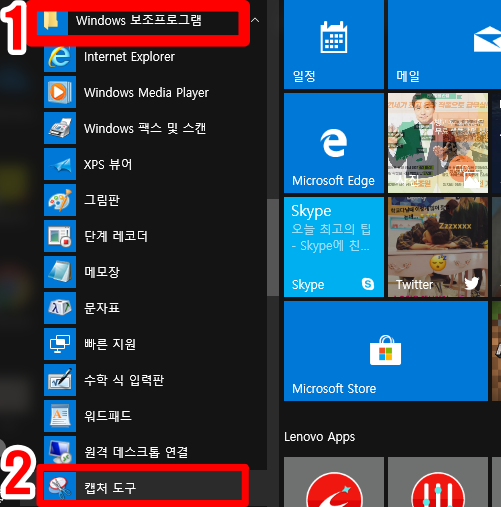Screen dimensions: 501x507
Task: Select the Internet Explorer label
Action: tap(129, 57)
